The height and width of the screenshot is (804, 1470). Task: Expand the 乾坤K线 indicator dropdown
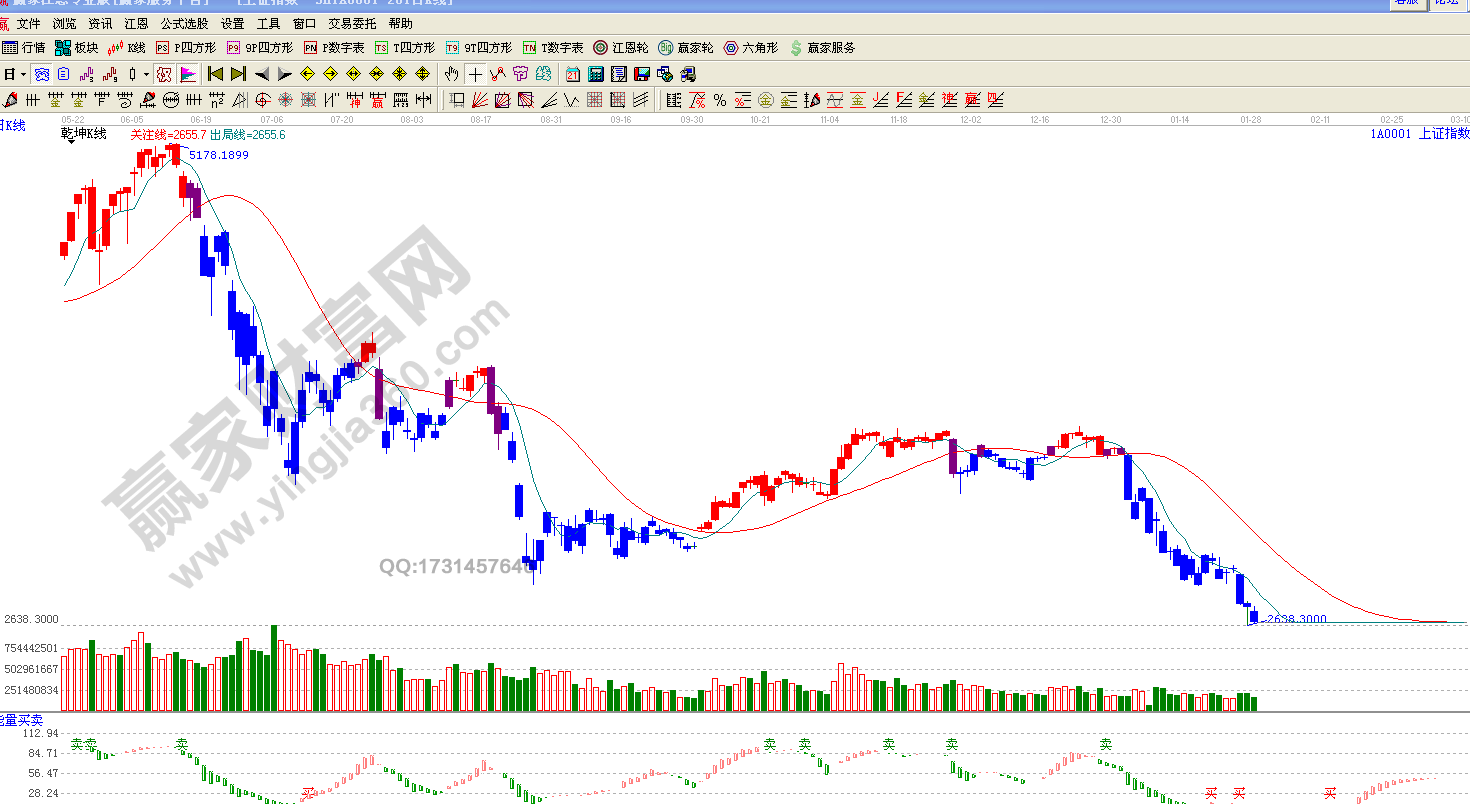70,142
